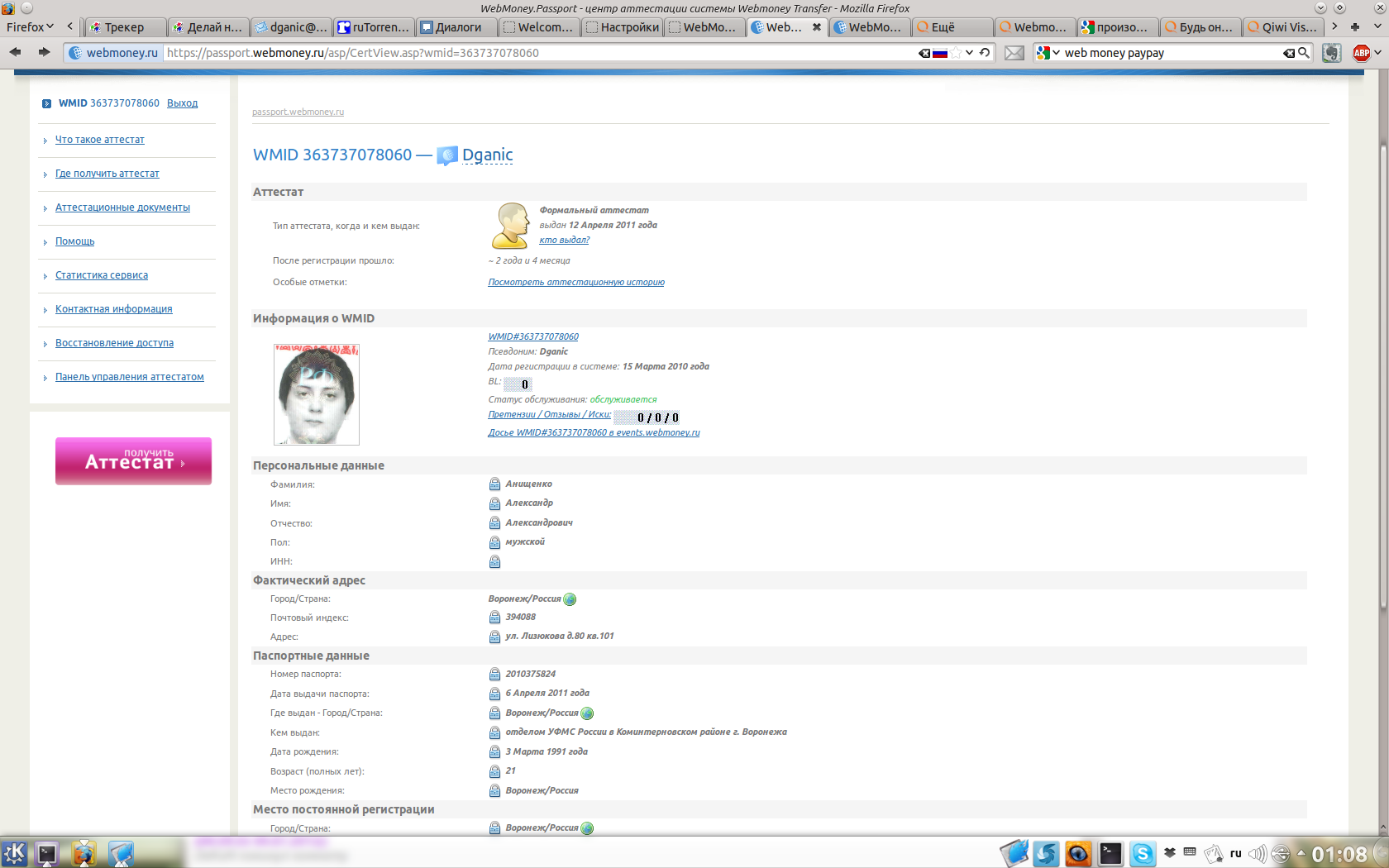The image size is (1389, 868).
Task: Click the ru keyboard layout indicator
Action: (x=1236, y=853)
